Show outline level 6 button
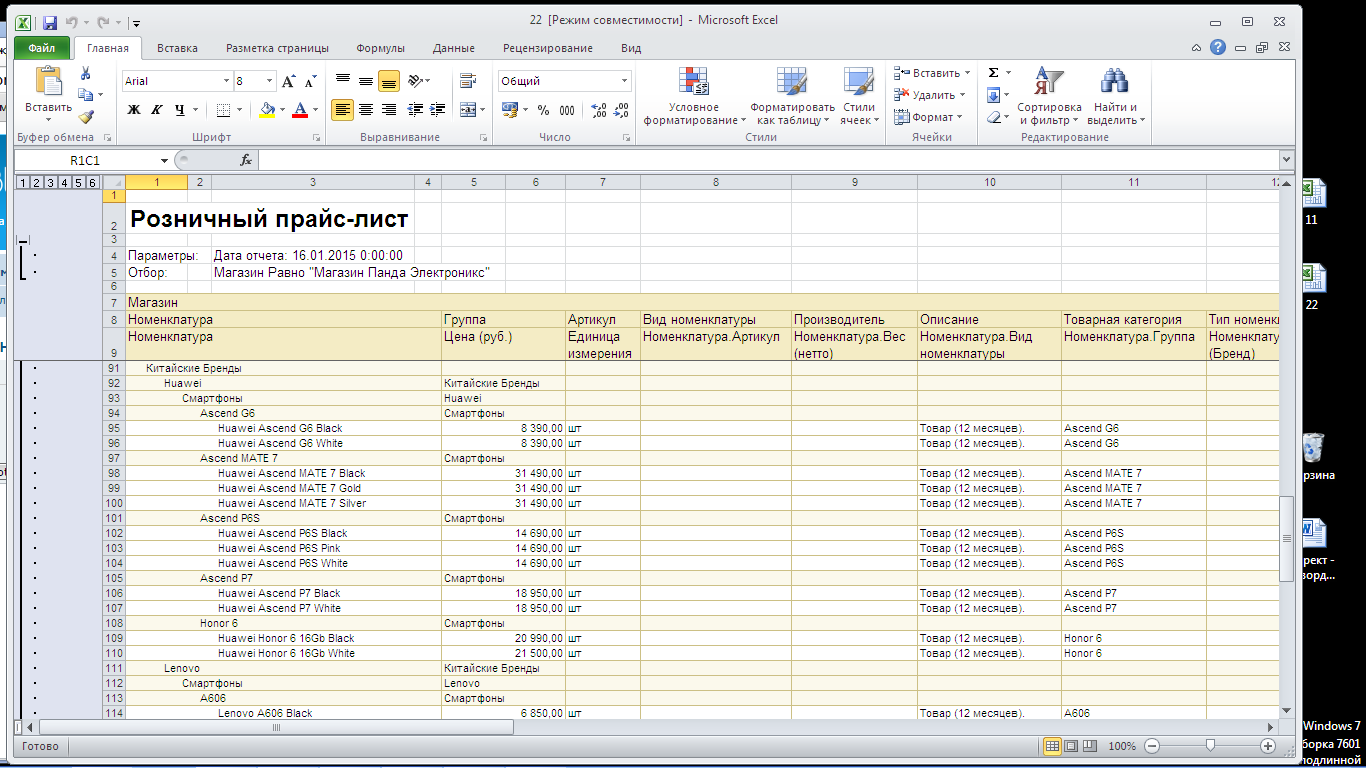 coord(92,182)
